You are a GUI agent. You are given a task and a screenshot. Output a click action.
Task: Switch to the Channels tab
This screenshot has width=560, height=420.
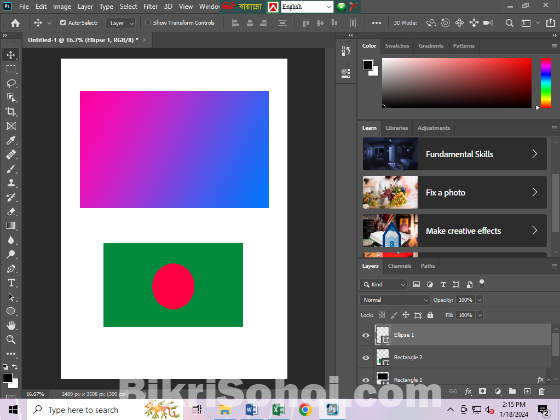click(x=399, y=266)
